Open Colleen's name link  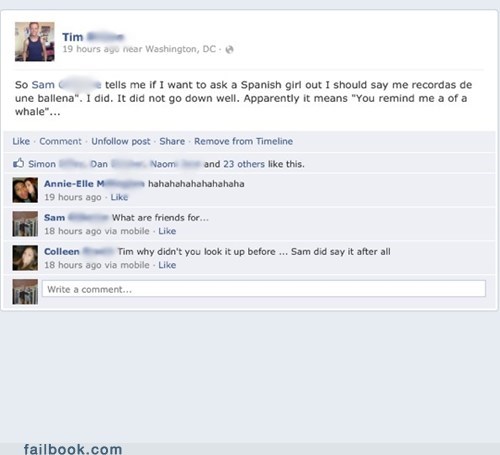tap(78, 252)
